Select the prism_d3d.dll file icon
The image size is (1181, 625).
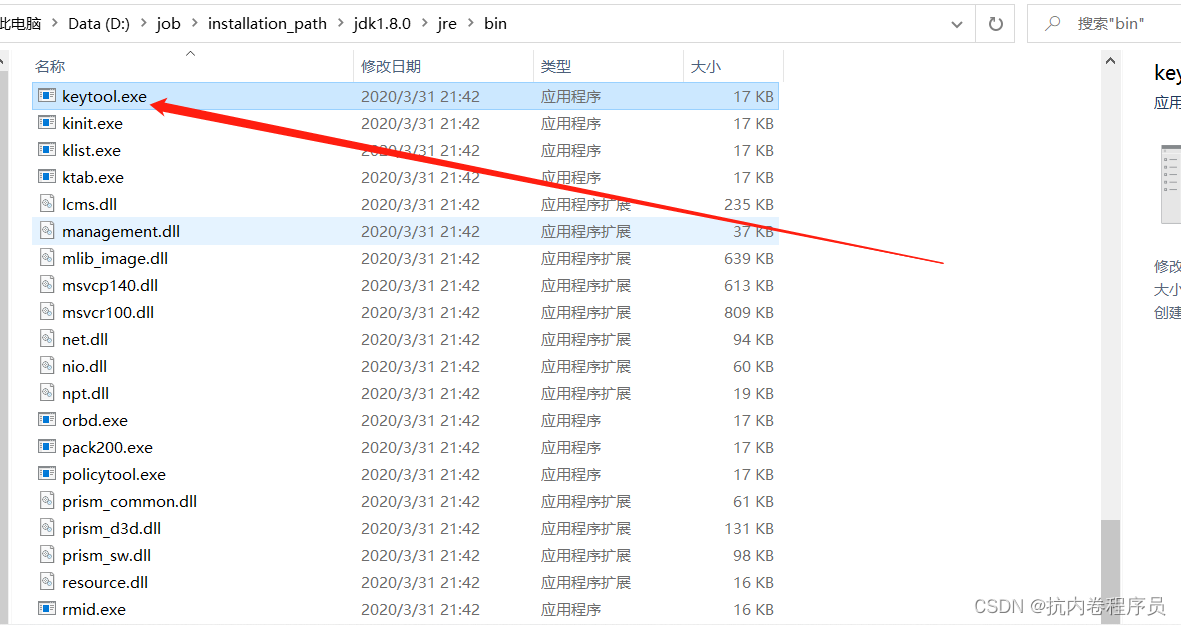coord(47,529)
